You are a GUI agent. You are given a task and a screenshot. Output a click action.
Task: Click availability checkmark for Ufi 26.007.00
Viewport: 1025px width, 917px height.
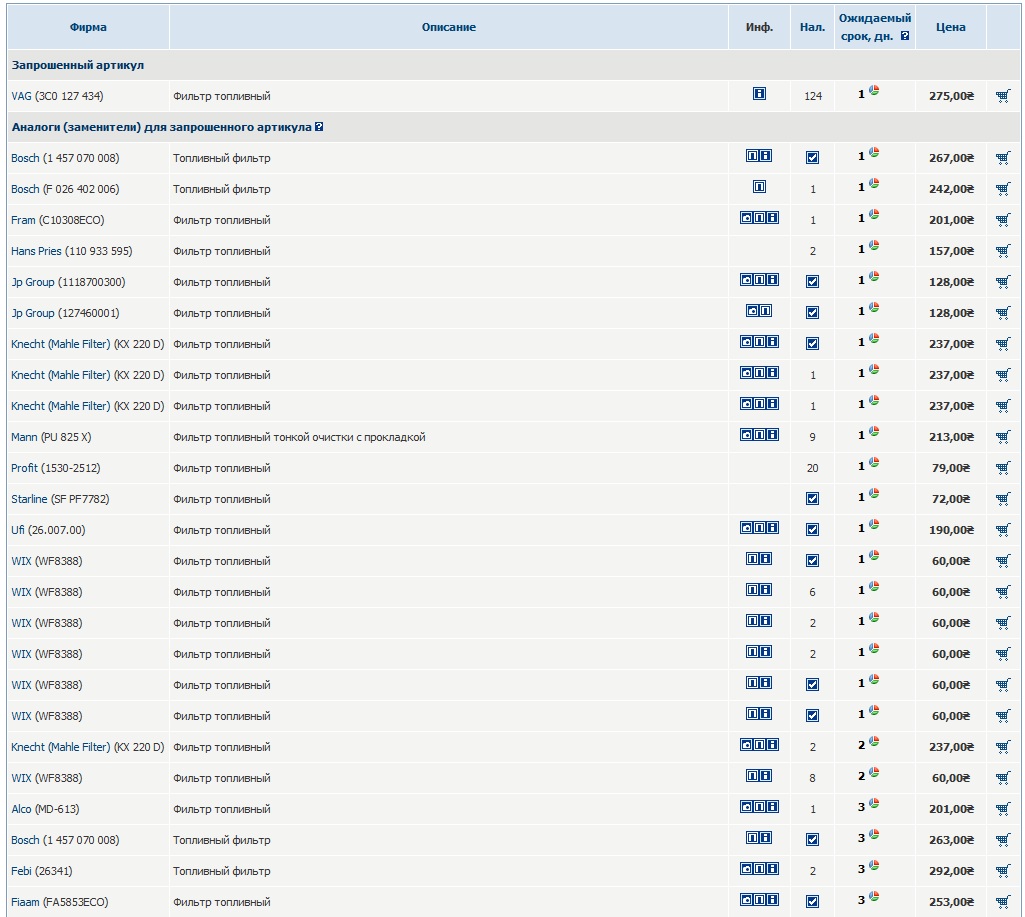(813, 529)
